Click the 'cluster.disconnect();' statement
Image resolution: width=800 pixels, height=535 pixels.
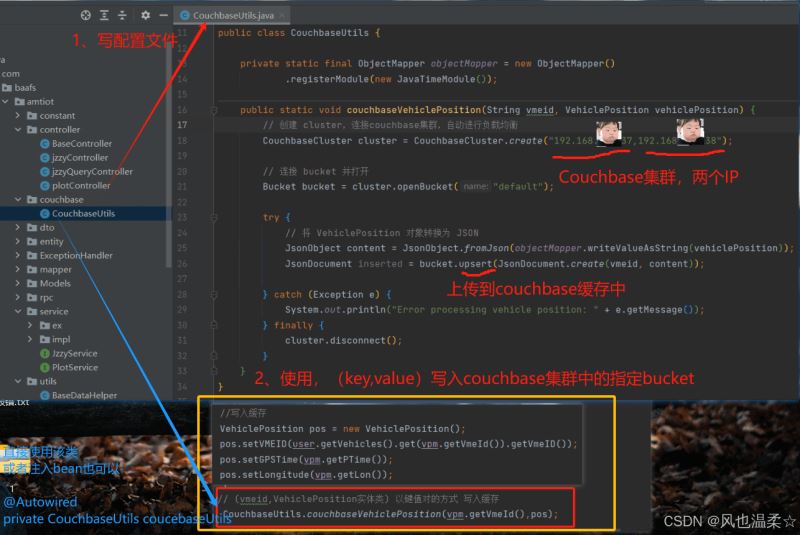343,341
